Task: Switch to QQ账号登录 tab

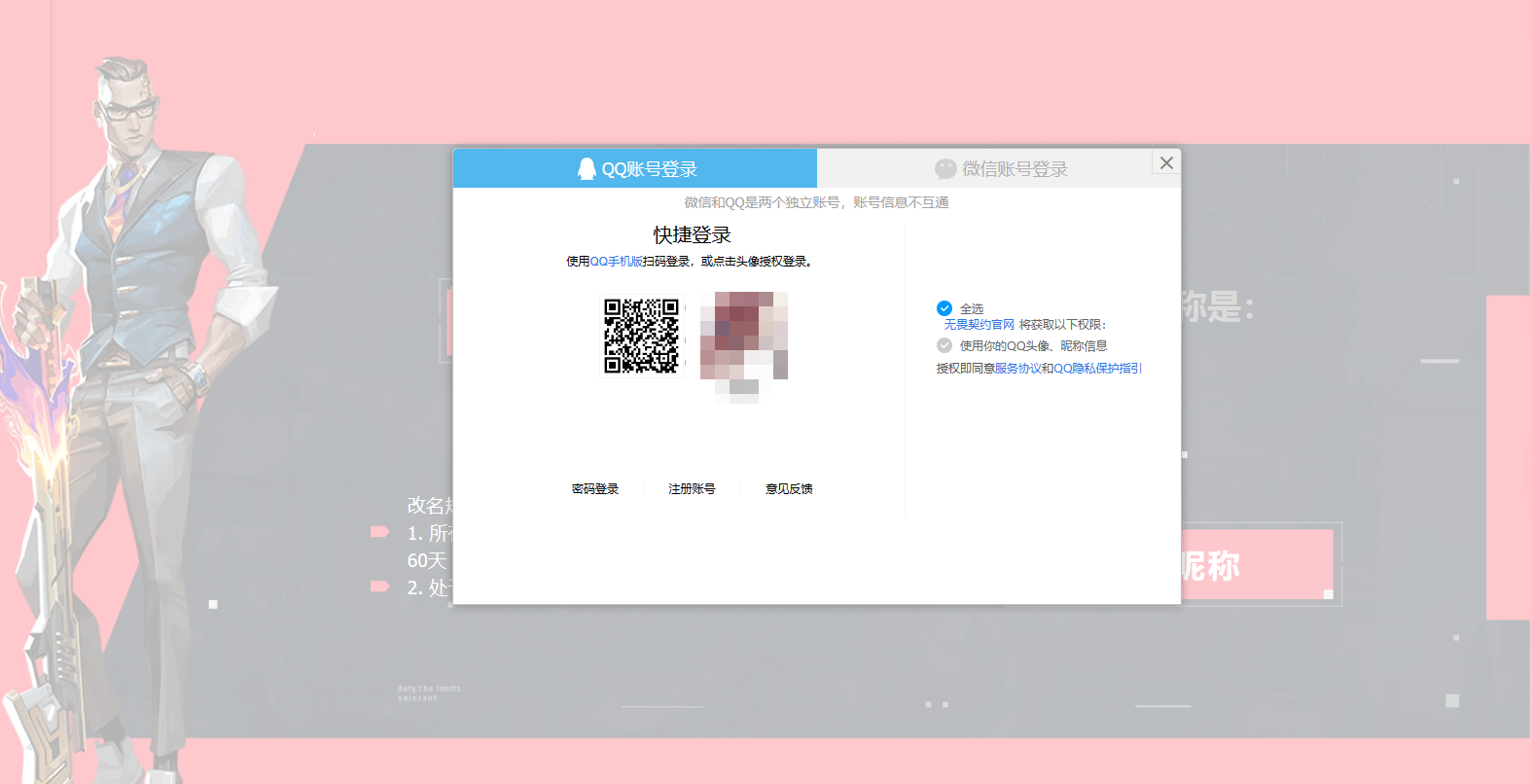Action: (x=635, y=168)
